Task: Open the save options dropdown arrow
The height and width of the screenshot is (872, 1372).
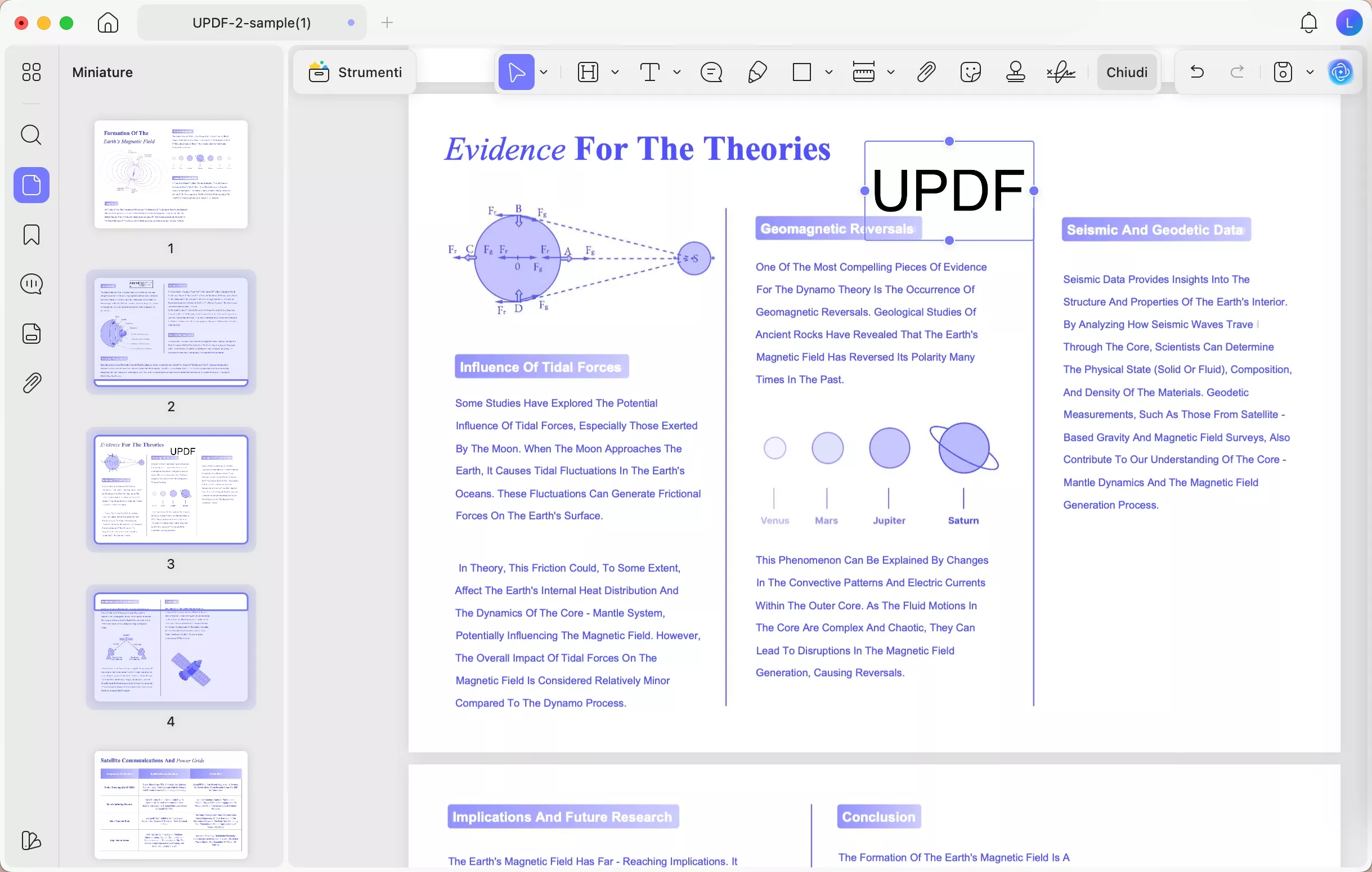Action: 1310,73
